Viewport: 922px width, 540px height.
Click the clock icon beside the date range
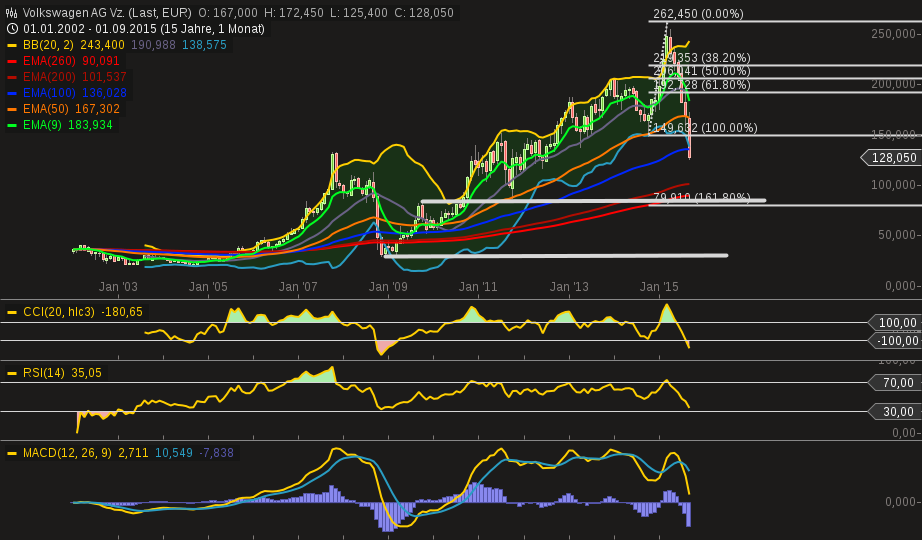11,29
